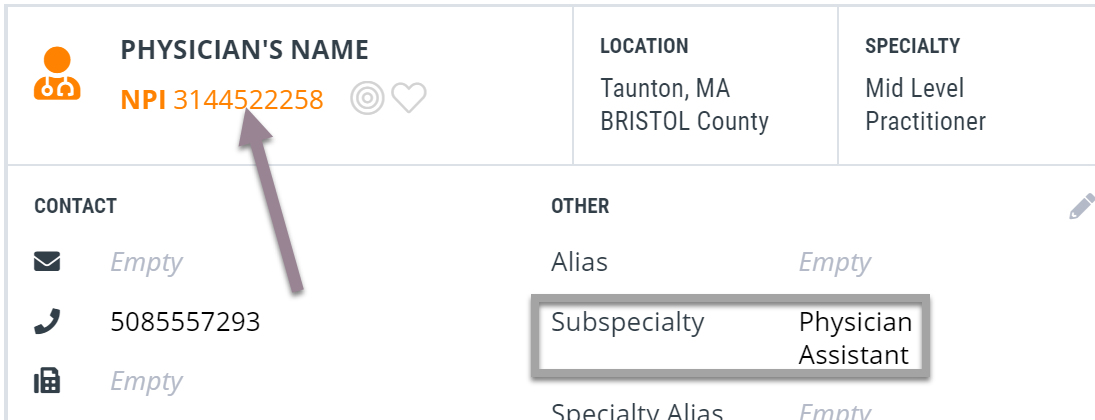Image resolution: width=1095 pixels, height=420 pixels.
Task: Click the empty Specialty Alias value
Action: coord(835,412)
